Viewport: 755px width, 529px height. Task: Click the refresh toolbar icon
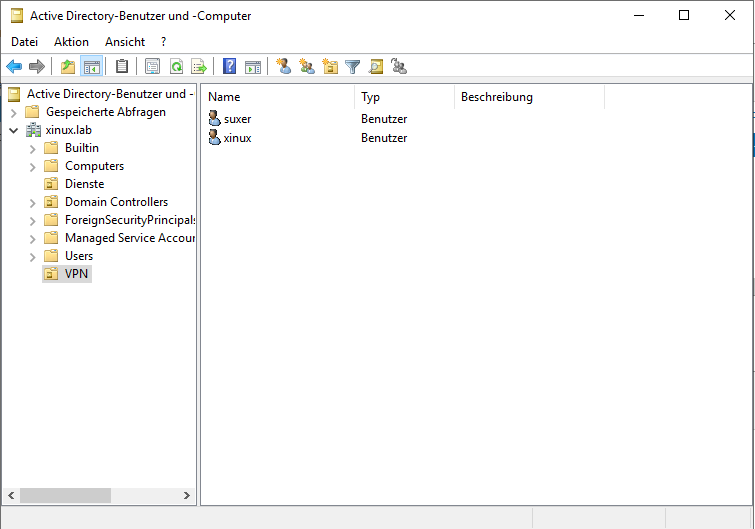pyautogui.click(x=176, y=67)
